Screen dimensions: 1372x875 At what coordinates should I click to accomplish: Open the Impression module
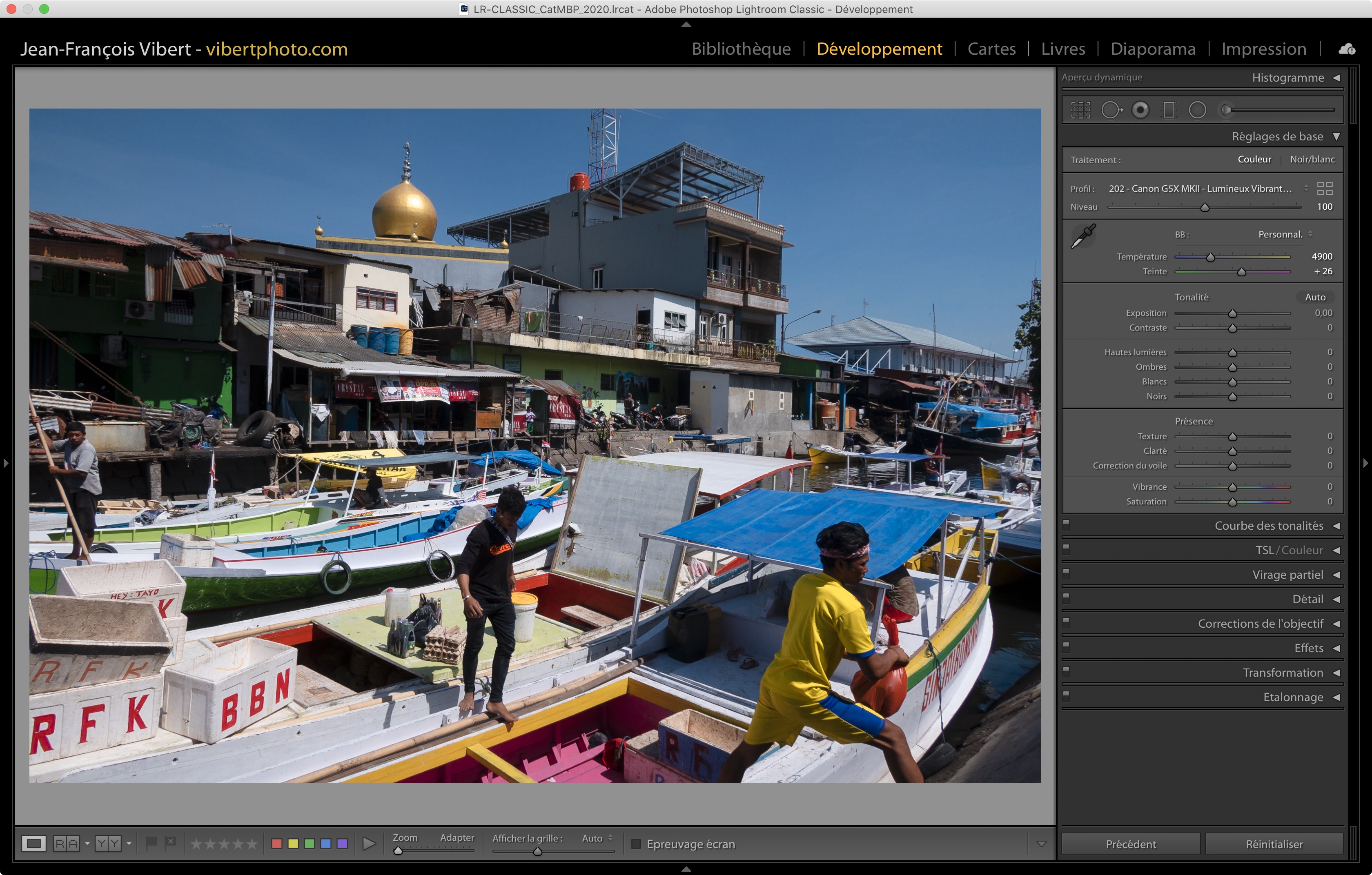pyautogui.click(x=1263, y=49)
